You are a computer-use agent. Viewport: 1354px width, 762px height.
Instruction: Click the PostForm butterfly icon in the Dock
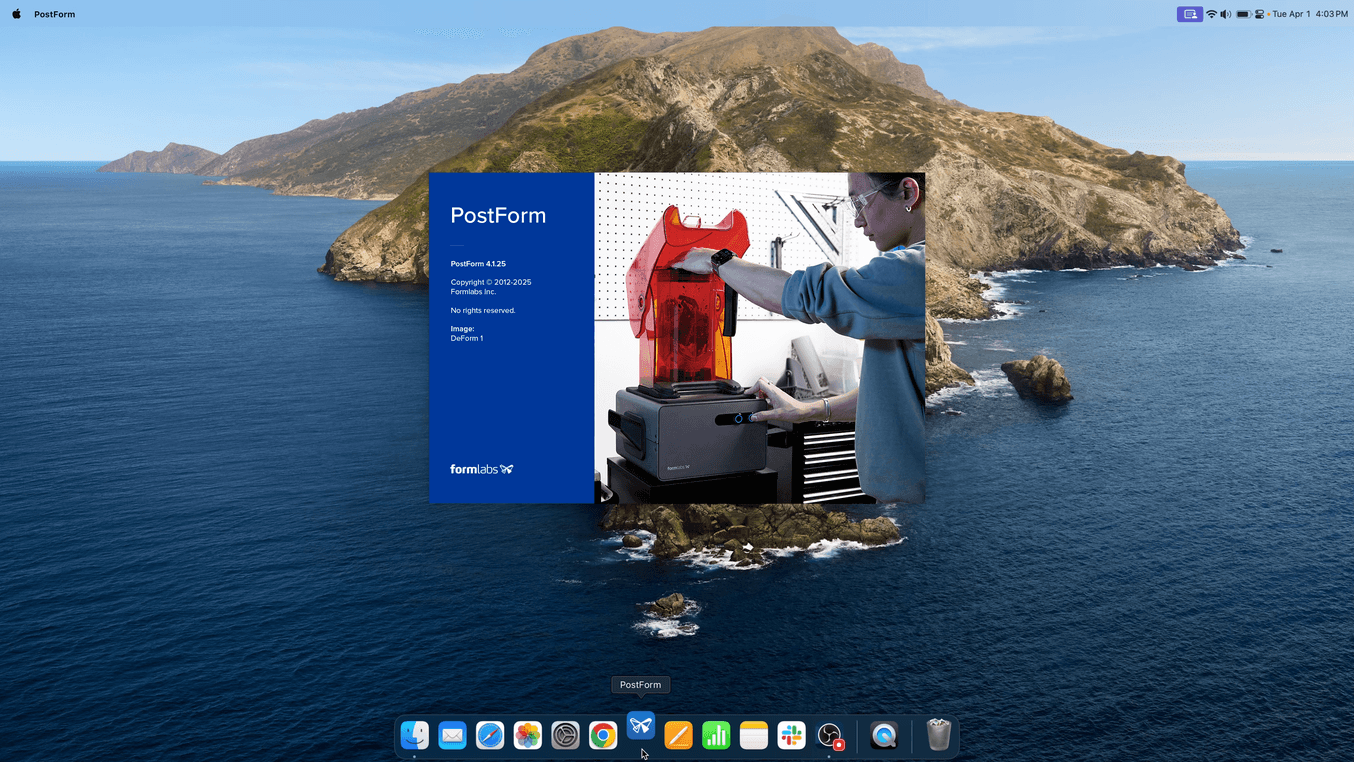[x=641, y=726]
